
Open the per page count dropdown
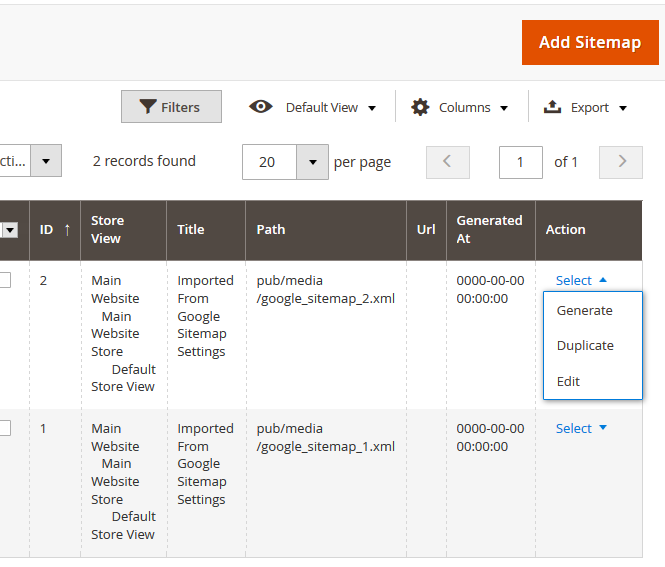pos(313,162)
